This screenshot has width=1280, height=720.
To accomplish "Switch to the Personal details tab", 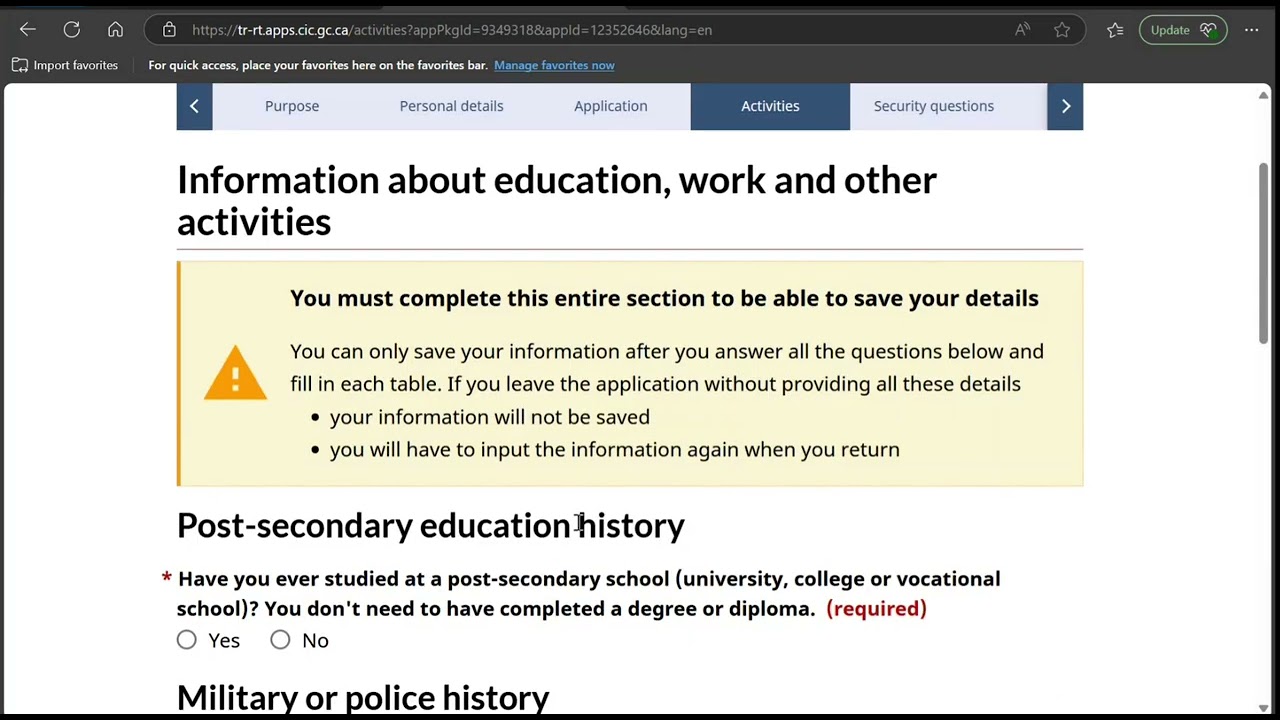I will (x=451, y=106).
